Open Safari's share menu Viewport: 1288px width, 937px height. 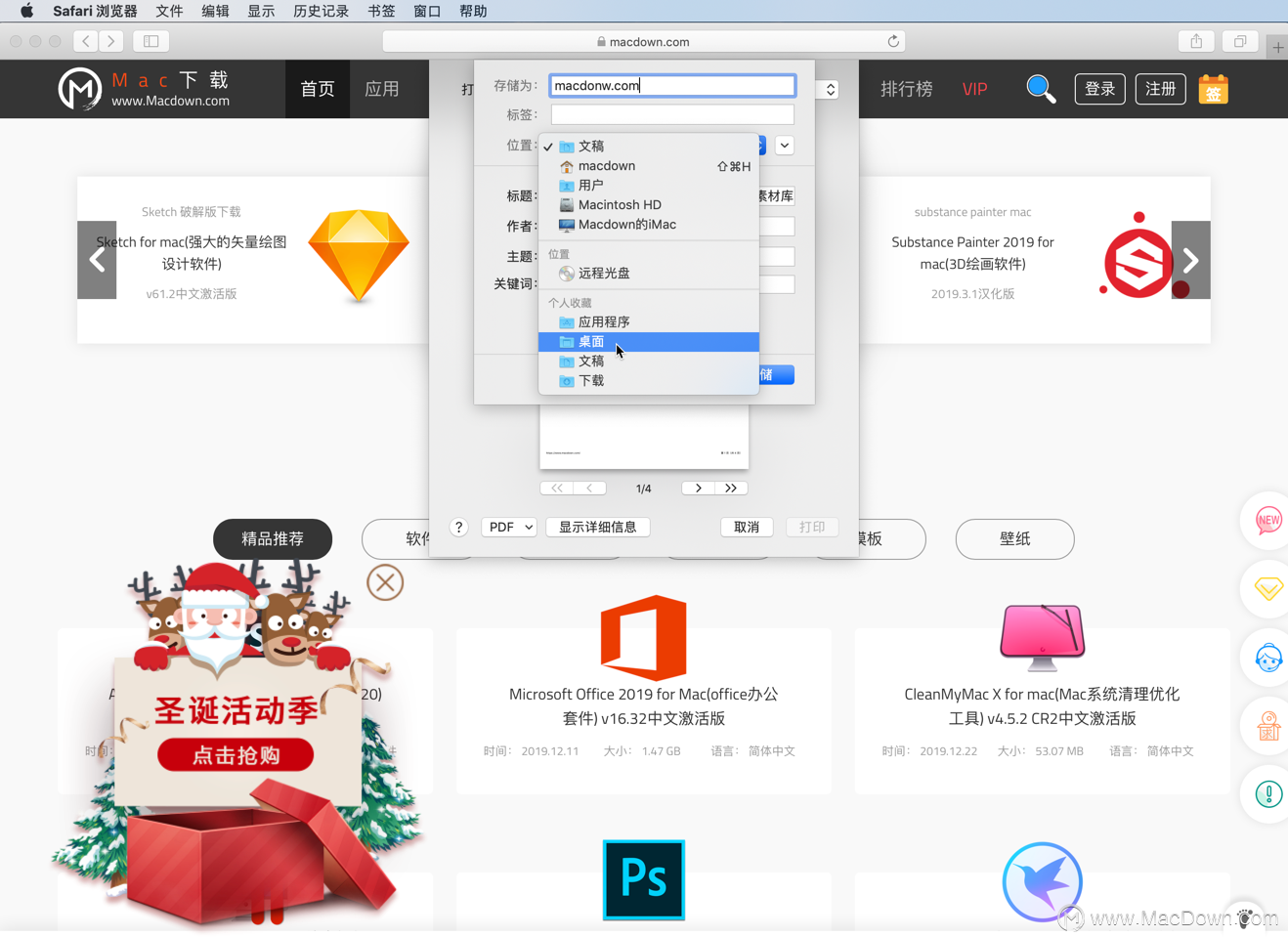pos(1196,41)
